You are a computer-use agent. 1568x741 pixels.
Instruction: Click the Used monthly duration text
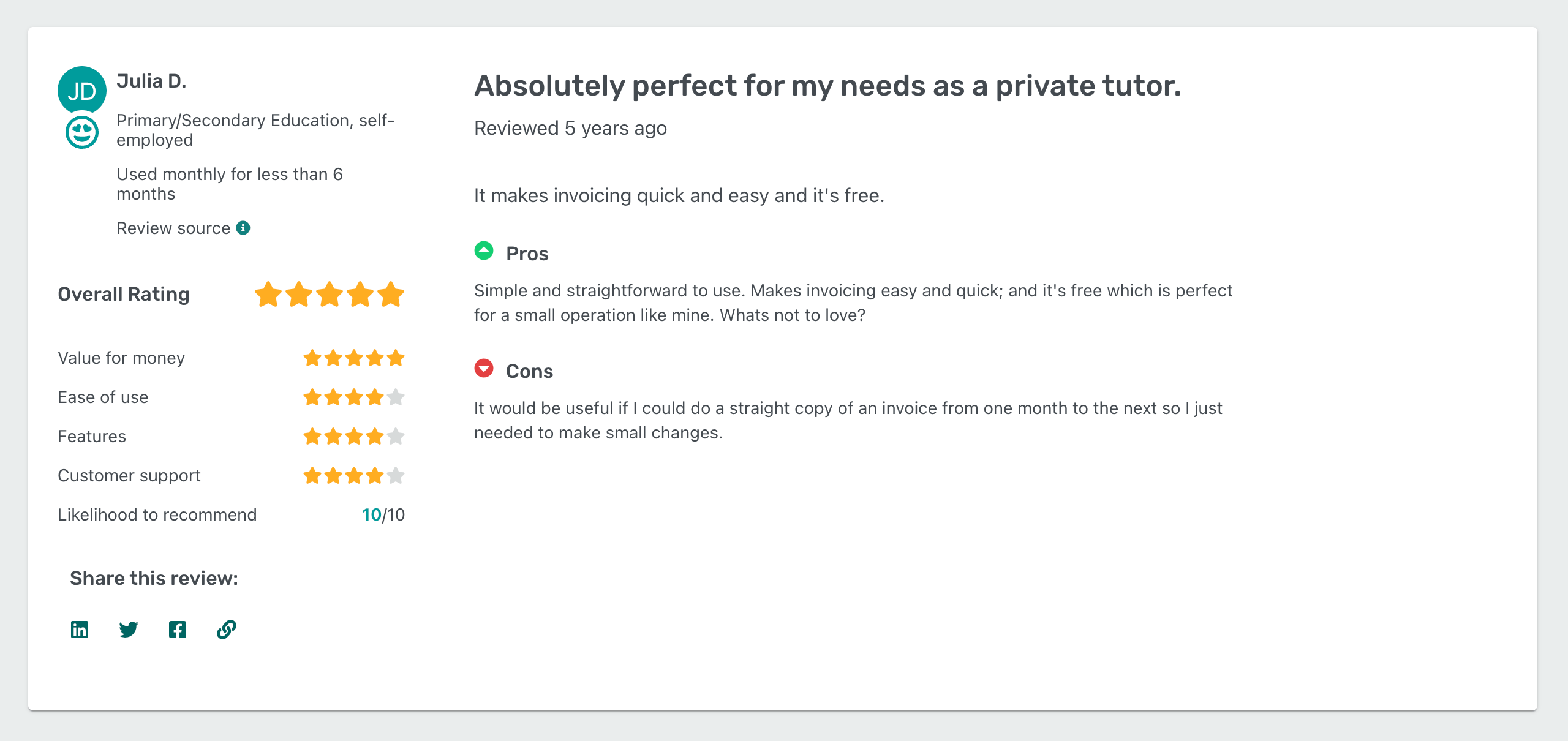click(230, 183)
